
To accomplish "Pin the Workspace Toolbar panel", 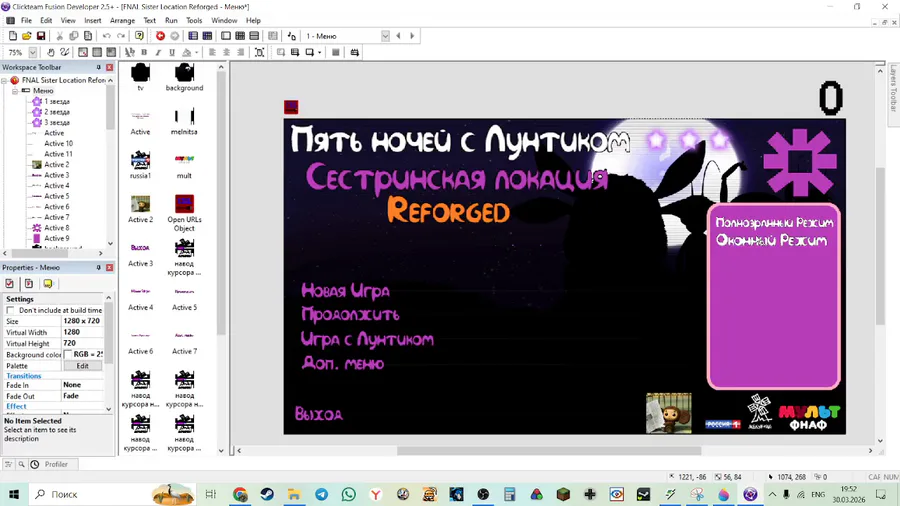I will coord(98,67).
